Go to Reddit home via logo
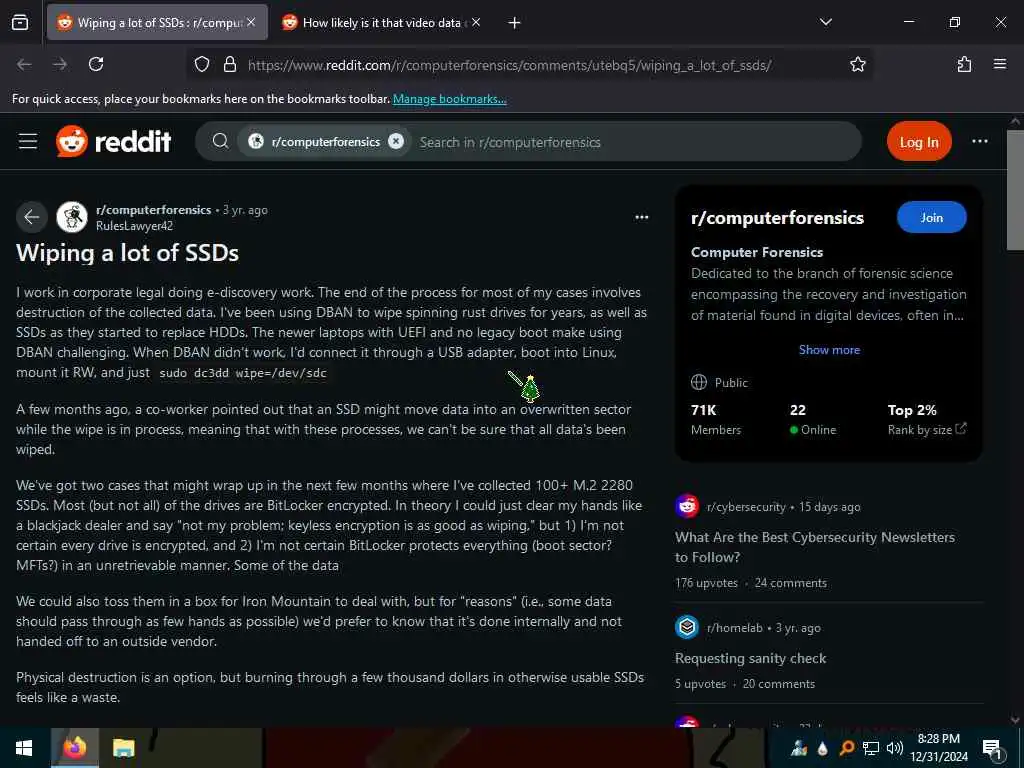This screenshot has height=768, width=1024. pyautogui.click(x=114, y=141)
